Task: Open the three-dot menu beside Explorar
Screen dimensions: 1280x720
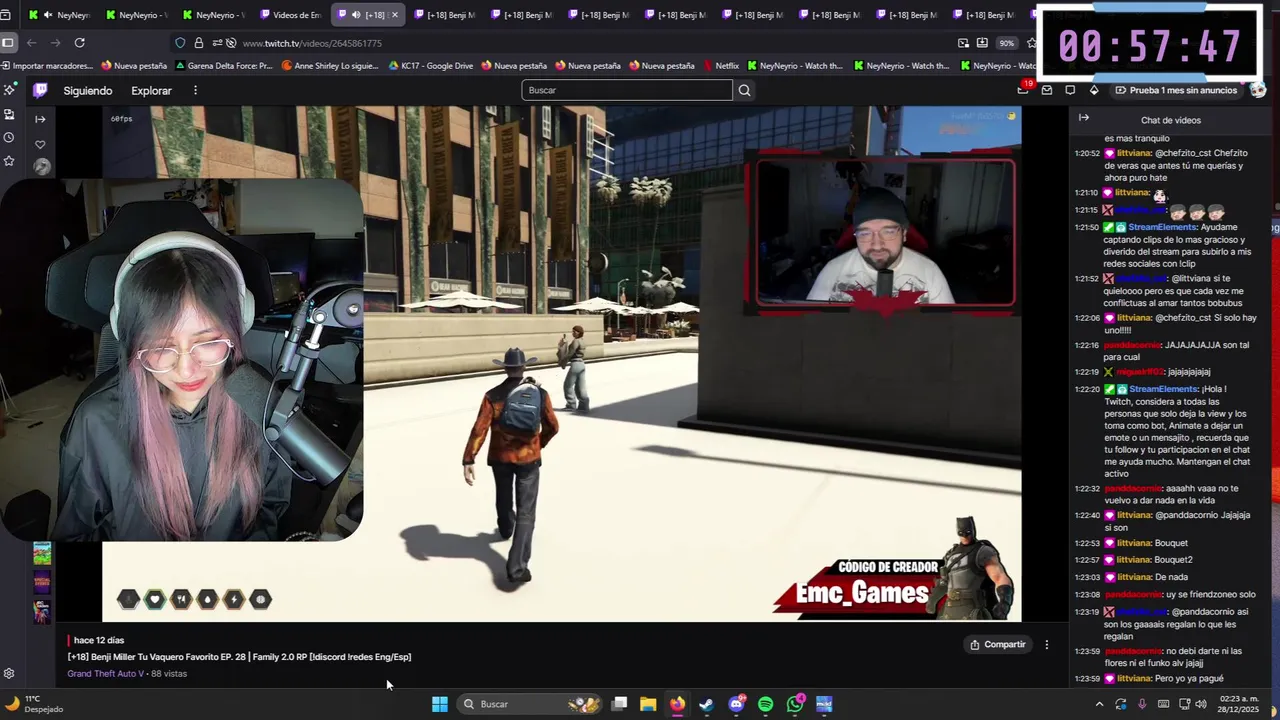Action: tap(195, 90)
